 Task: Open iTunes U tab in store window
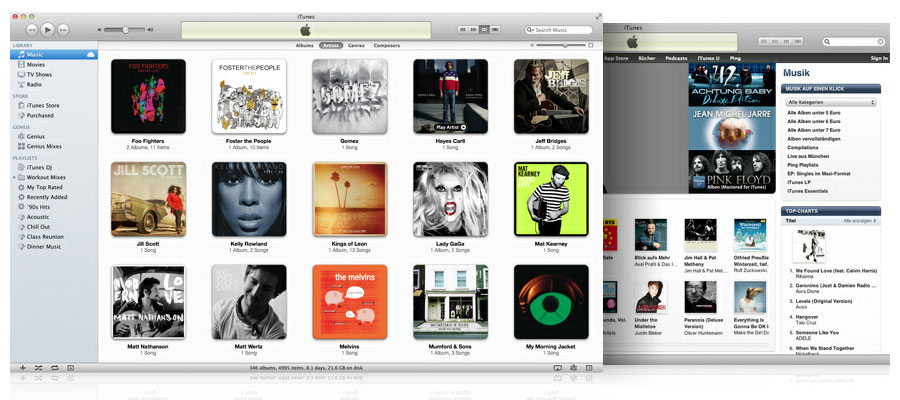tap(708, 59)
